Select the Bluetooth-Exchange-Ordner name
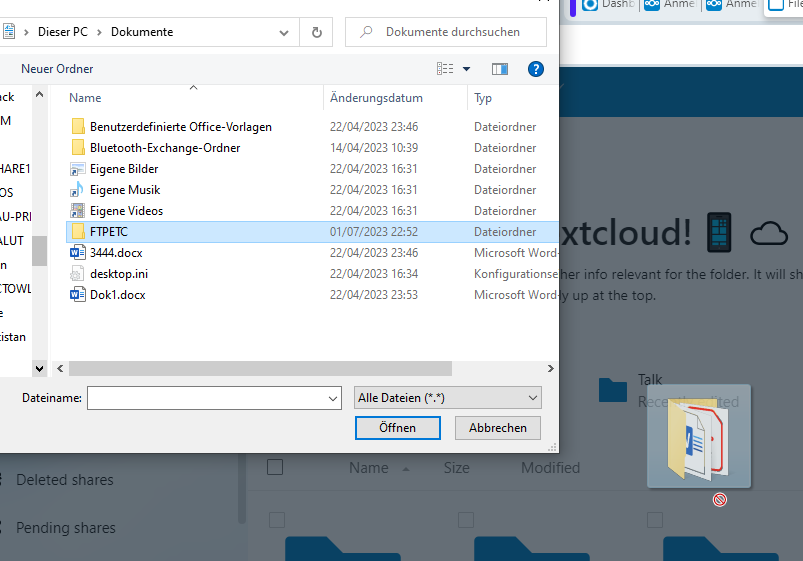 pyautogui.click(x=165, y=148)
